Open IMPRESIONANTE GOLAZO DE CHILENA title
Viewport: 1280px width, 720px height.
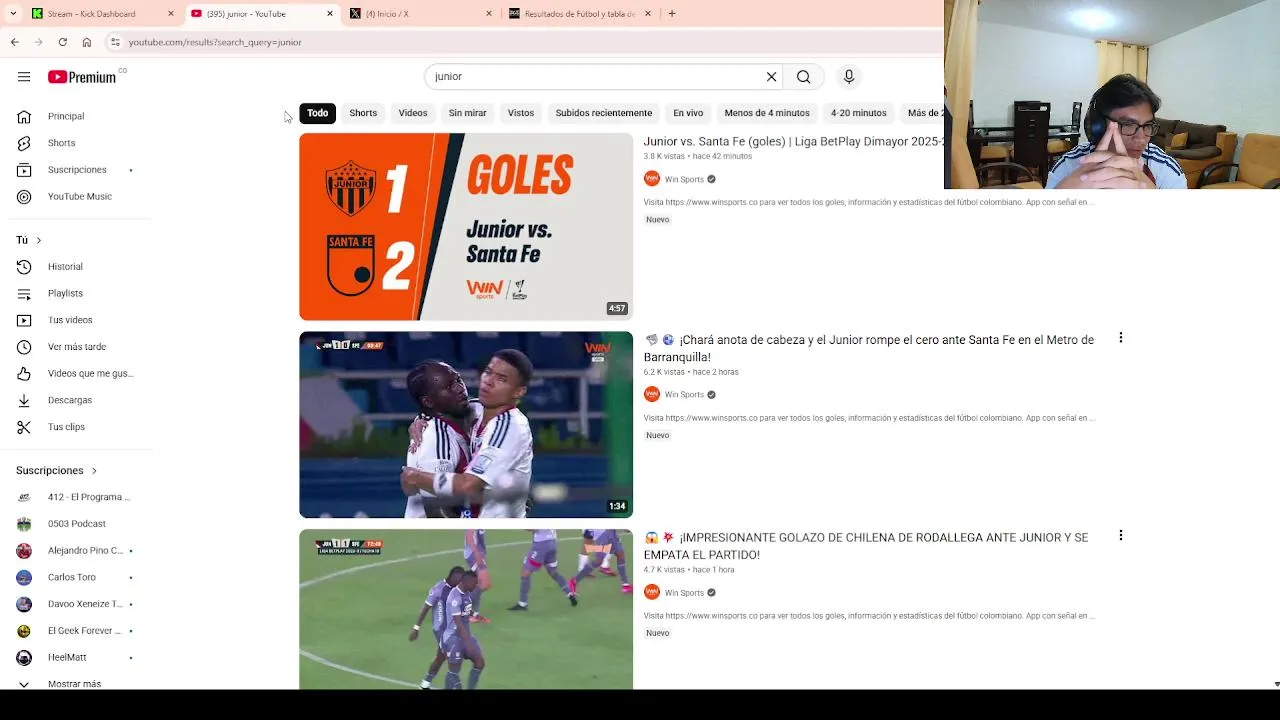[x=866, y=546]
